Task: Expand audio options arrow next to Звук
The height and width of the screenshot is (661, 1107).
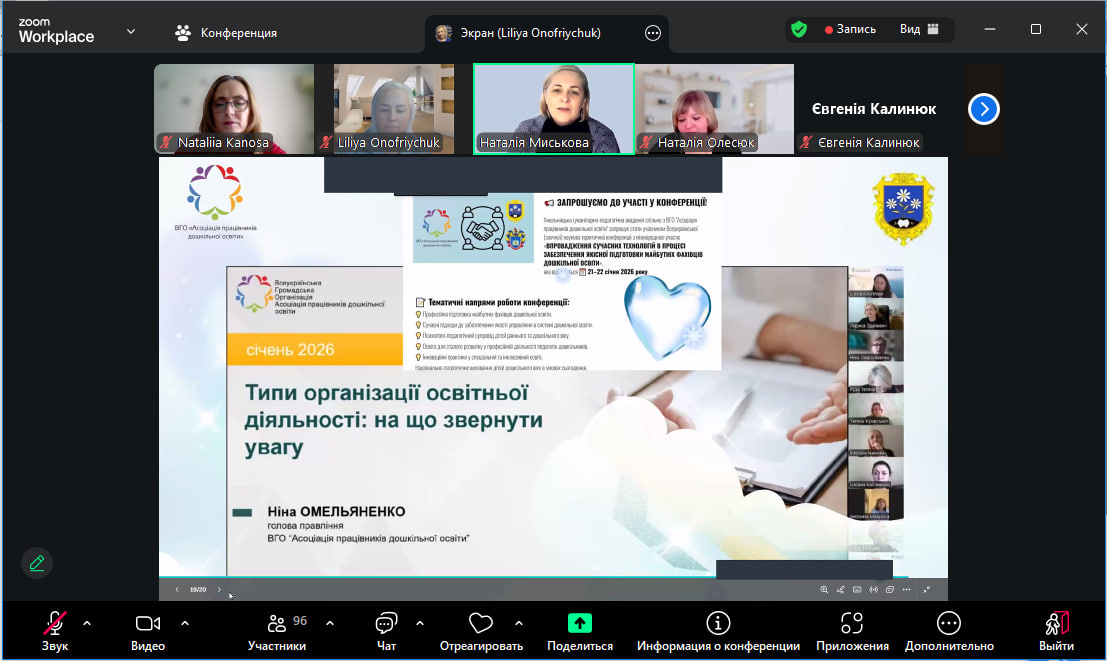Action: pyautogui.click(x=87, y=623)
